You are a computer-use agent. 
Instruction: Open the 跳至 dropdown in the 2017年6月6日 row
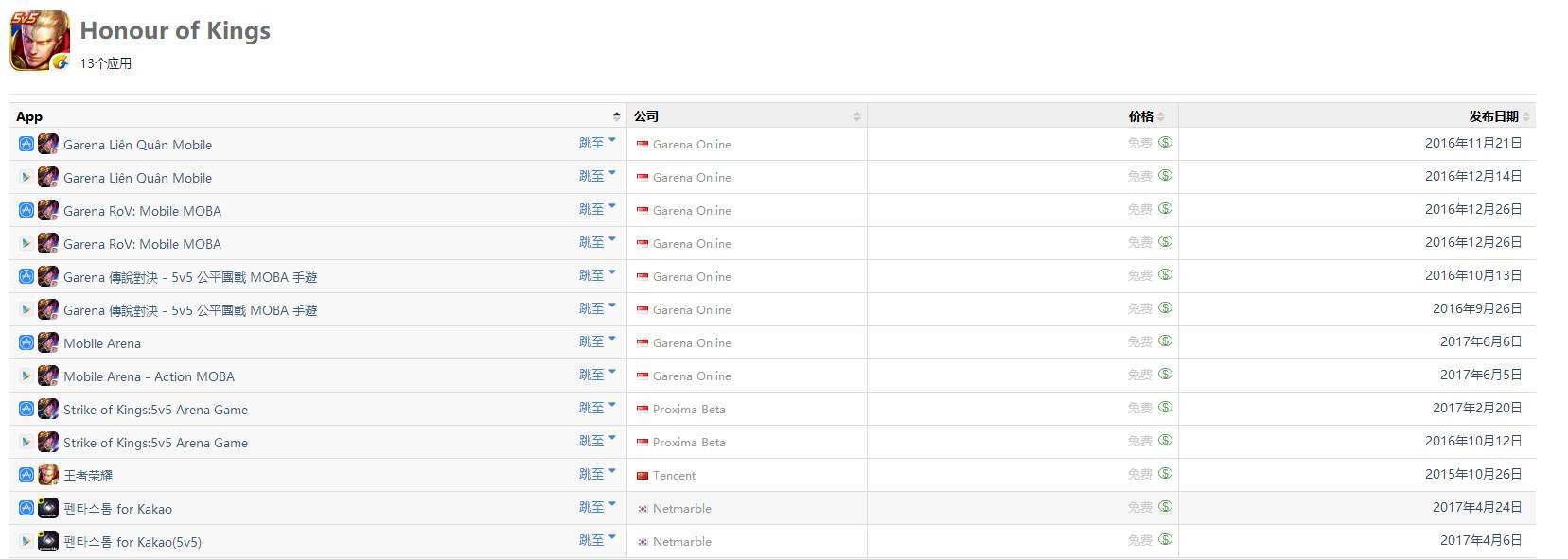[597, 341]
